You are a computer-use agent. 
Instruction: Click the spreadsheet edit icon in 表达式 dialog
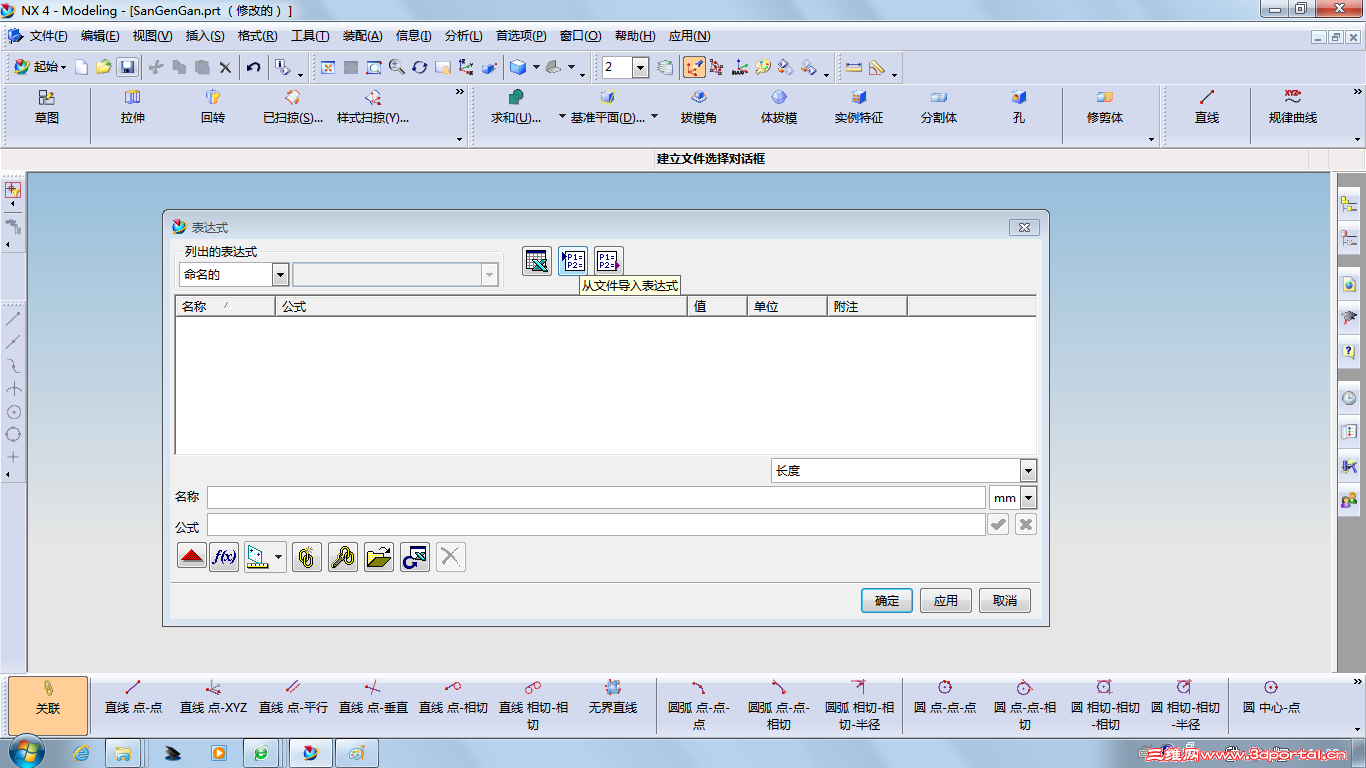click(537, 261)
